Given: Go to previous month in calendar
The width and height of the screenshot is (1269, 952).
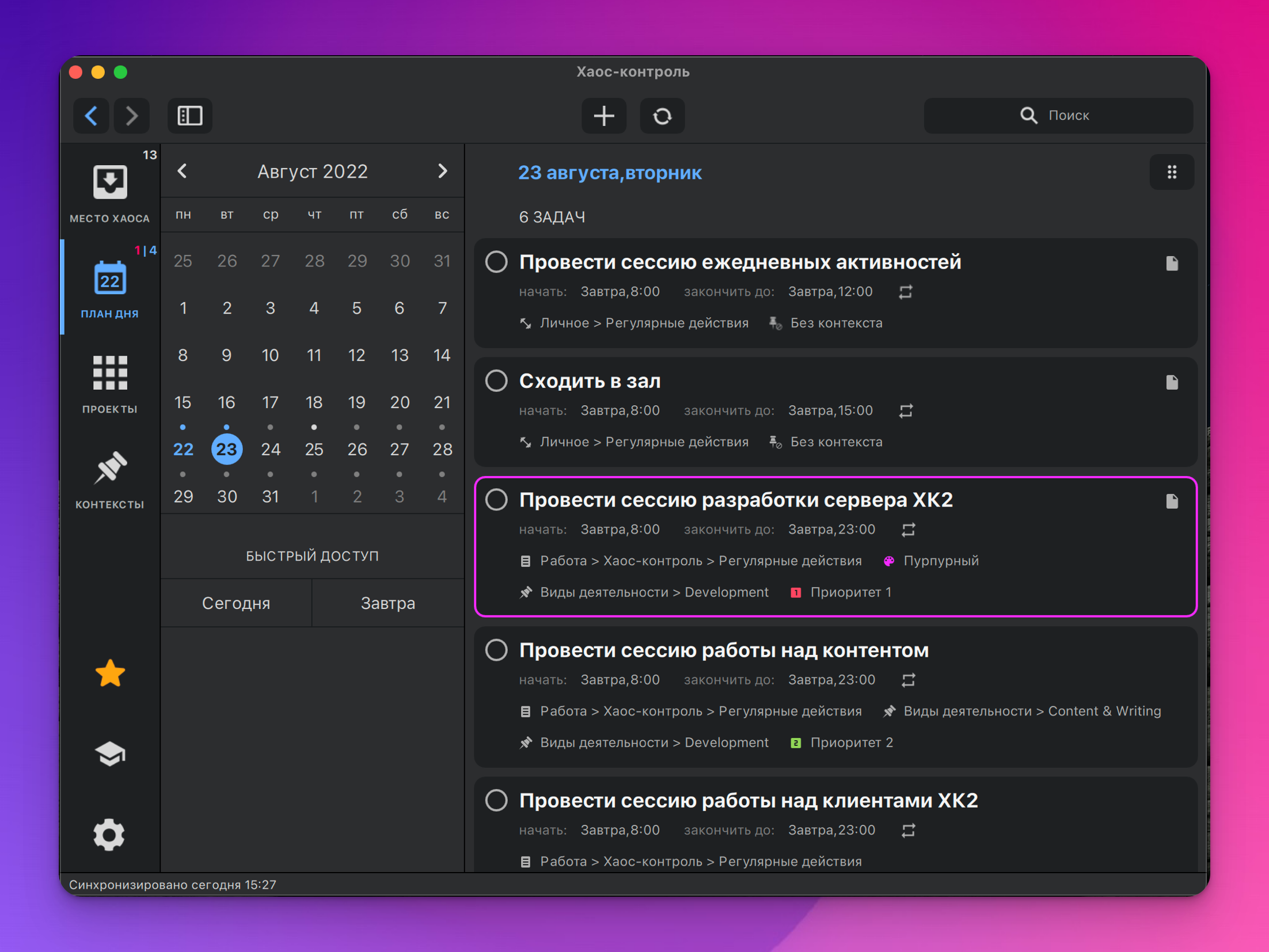Looking at the screenshot, I should [x=183, y=171].
